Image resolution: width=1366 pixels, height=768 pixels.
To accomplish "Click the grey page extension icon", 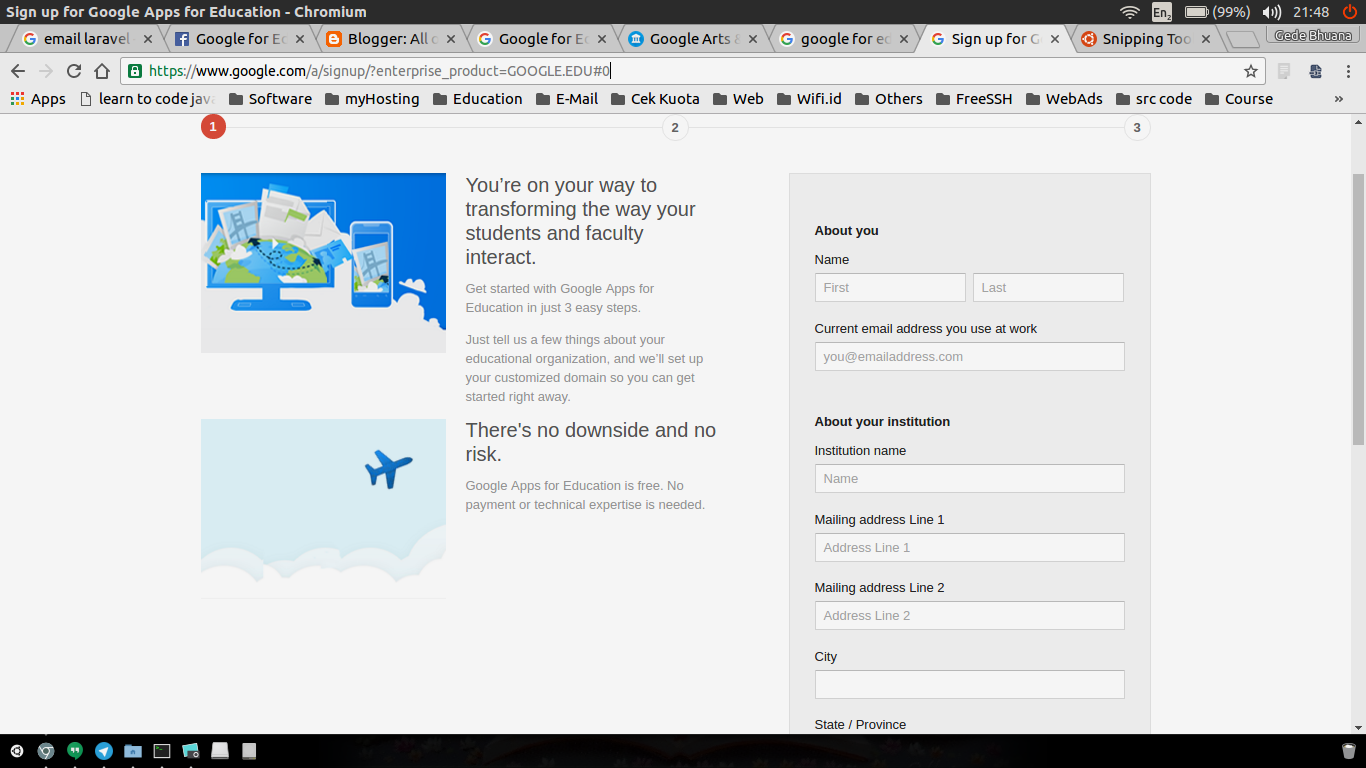I will 1284,71.
